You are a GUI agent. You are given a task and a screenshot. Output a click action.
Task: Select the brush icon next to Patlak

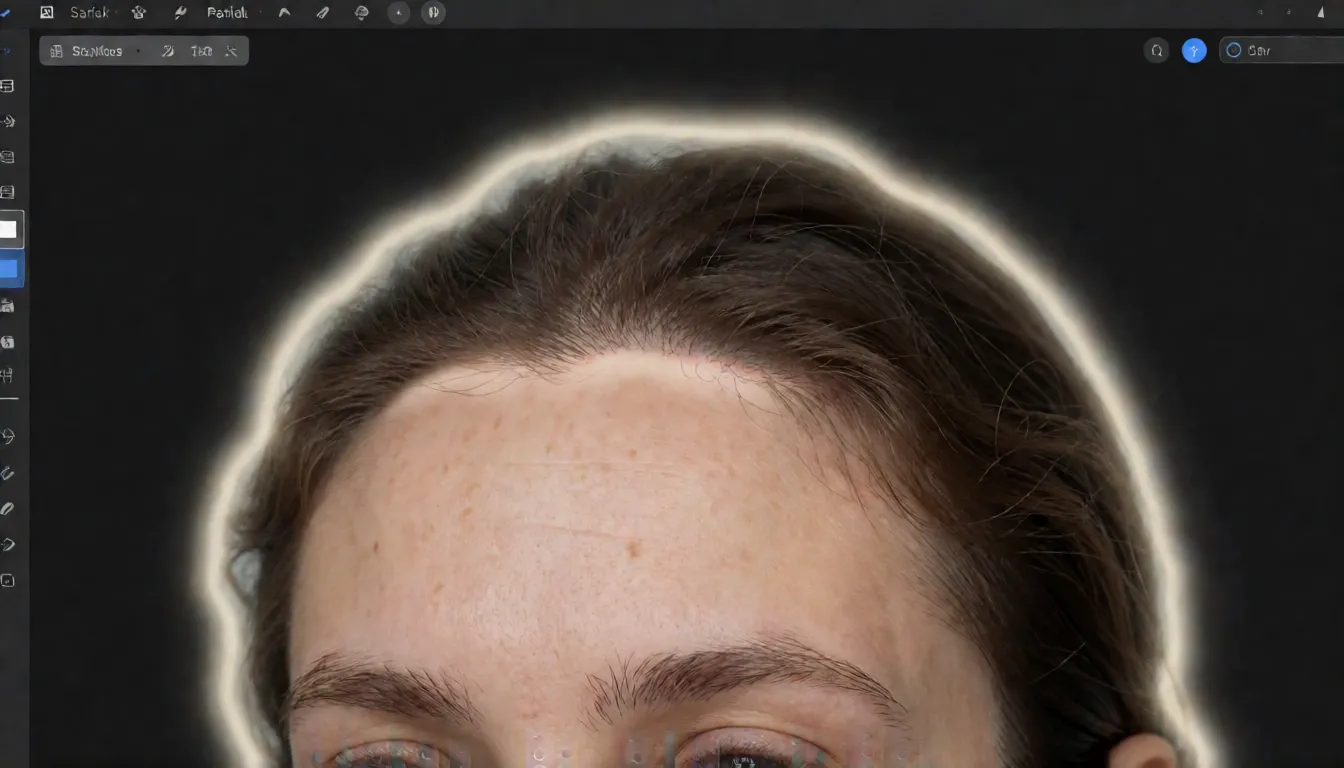click(x=180, y=12)
